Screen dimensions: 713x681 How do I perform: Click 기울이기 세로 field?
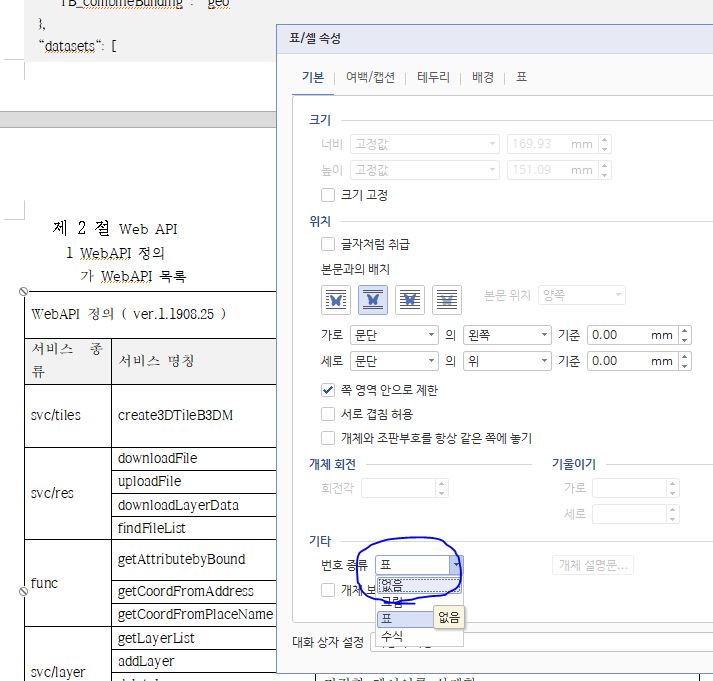629,514
